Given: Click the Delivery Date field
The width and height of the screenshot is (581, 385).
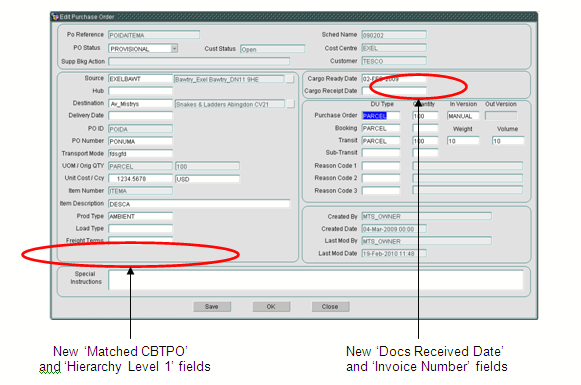Looking at the screenshot, I should click(x=140, y=116).
